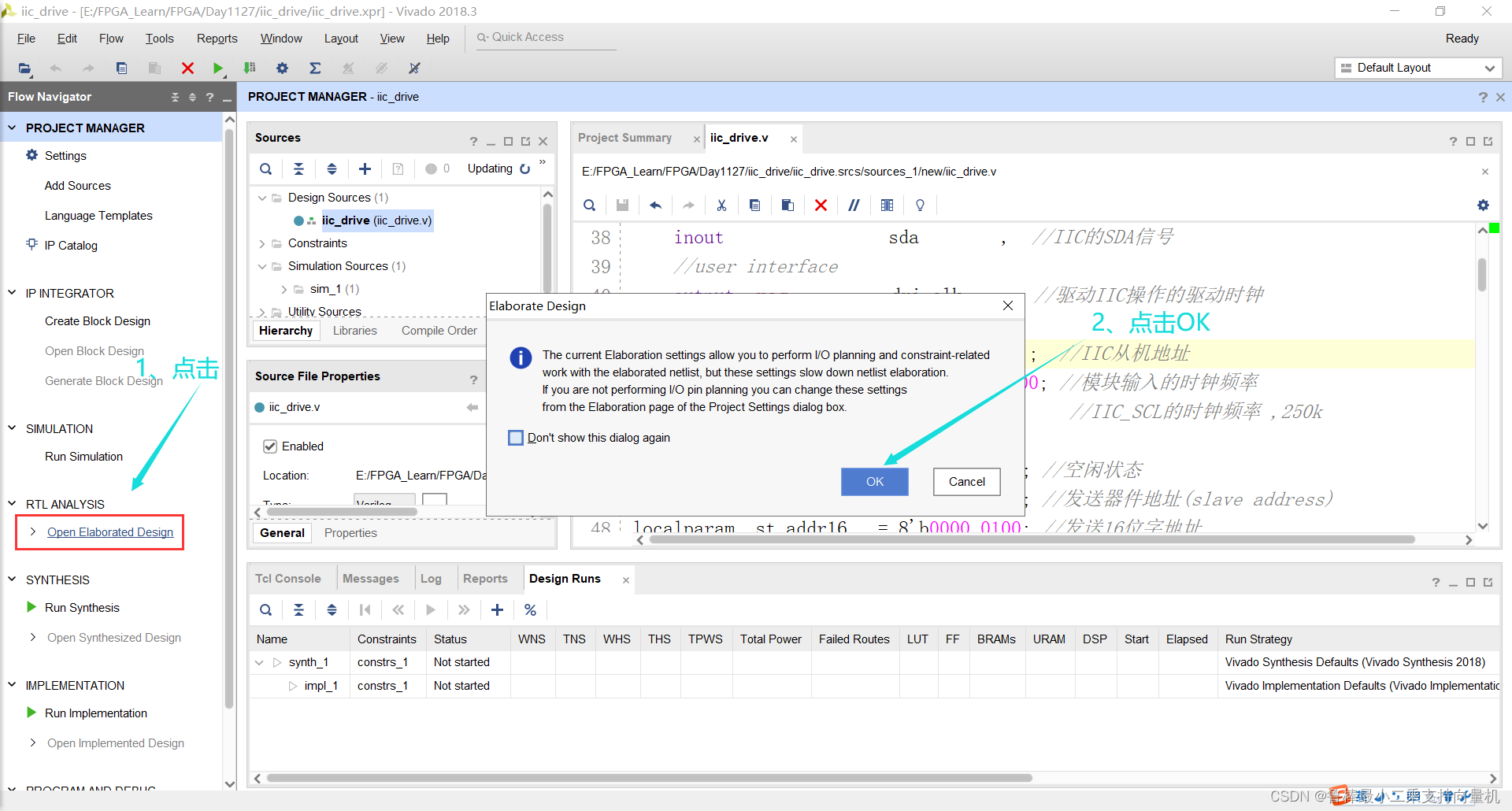Click the editor copy icon
This screenshot has height=811, width=1512.
point(754,206)
